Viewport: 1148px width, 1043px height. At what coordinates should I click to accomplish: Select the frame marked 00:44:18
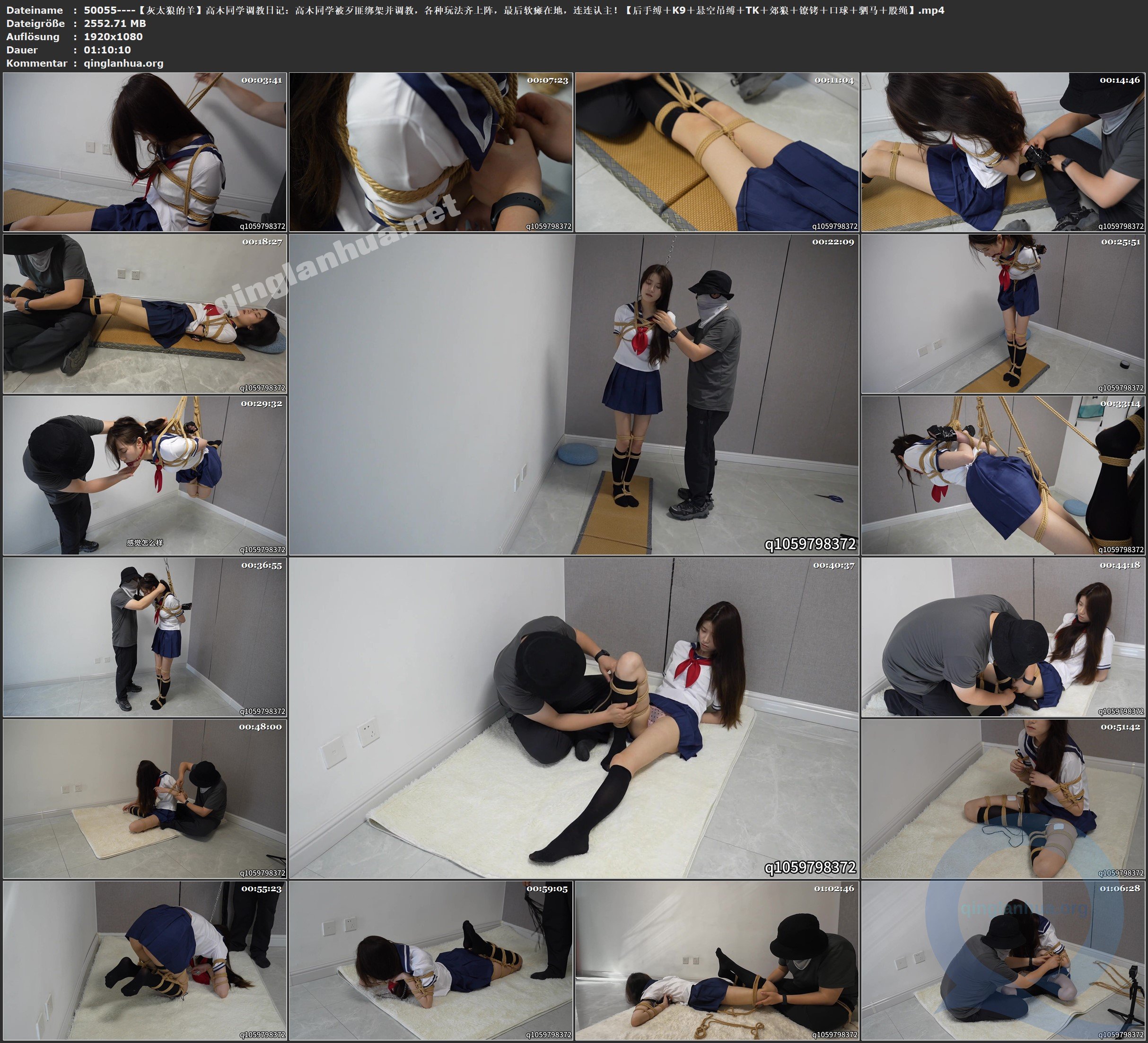[x=1003, y=637]
